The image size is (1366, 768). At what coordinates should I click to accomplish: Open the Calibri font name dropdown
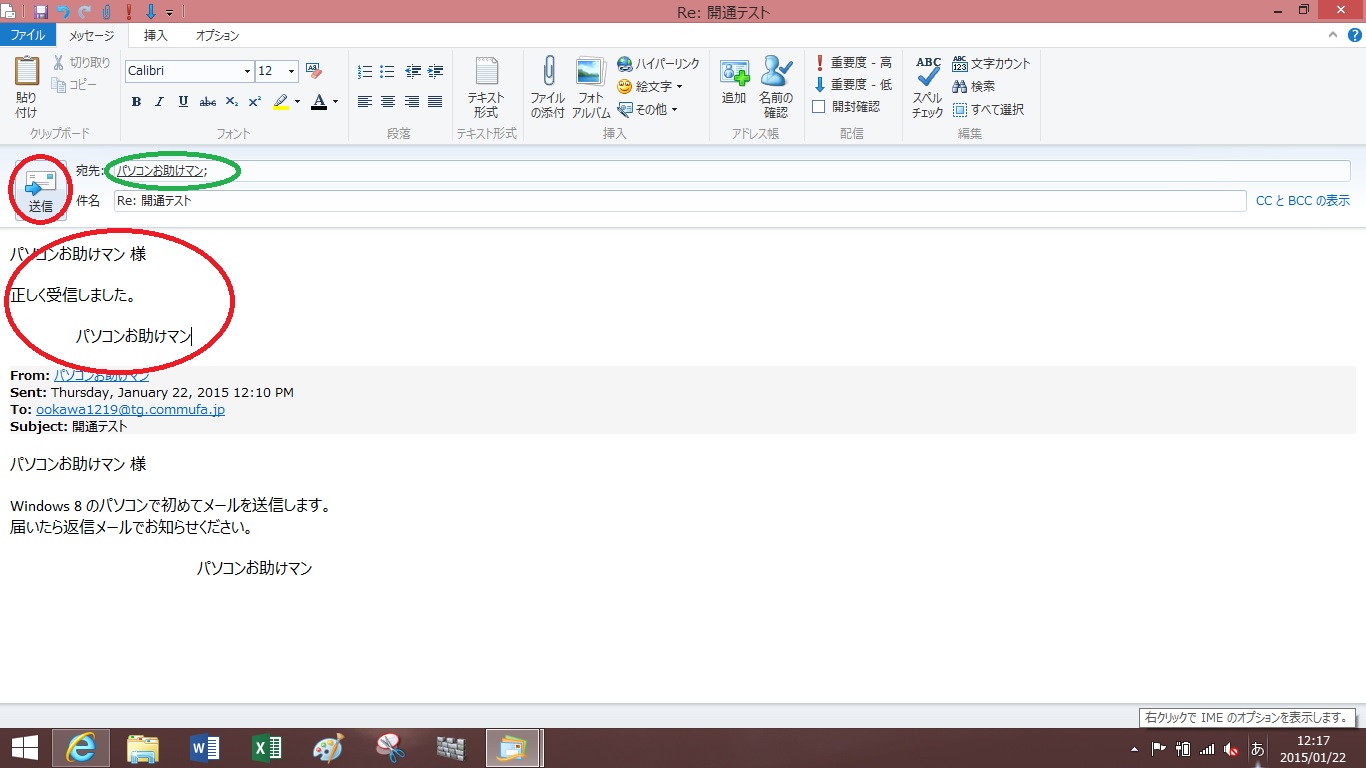(x=247, y=71)
